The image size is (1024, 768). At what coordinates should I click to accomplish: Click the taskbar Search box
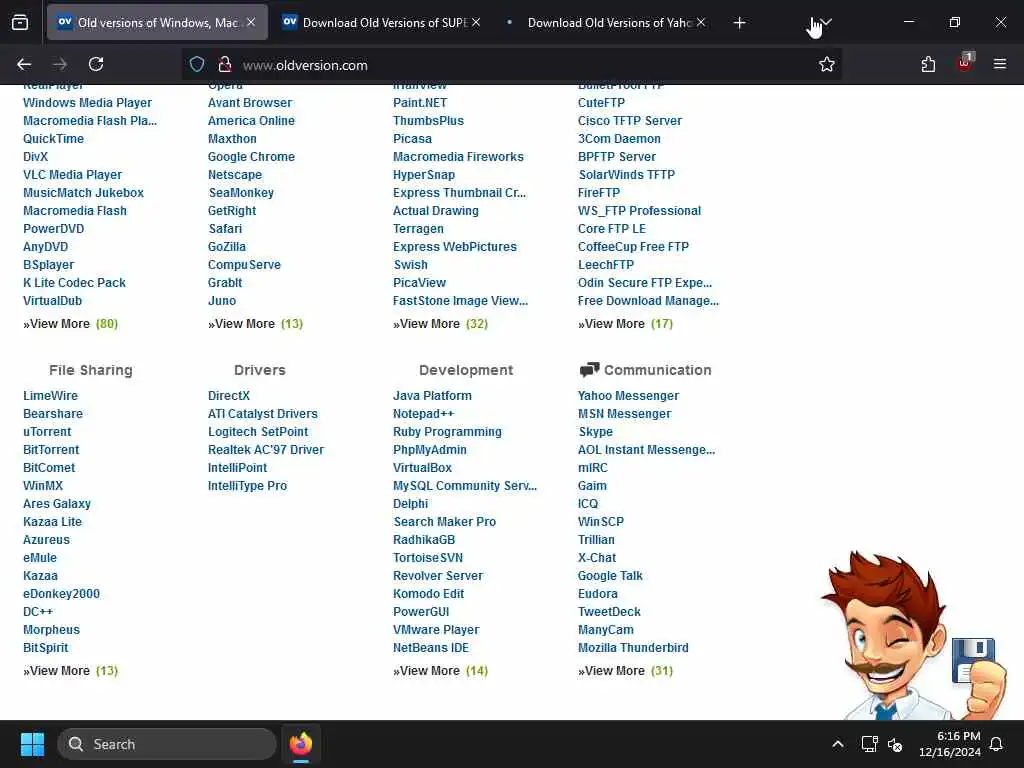pos(167,744)
